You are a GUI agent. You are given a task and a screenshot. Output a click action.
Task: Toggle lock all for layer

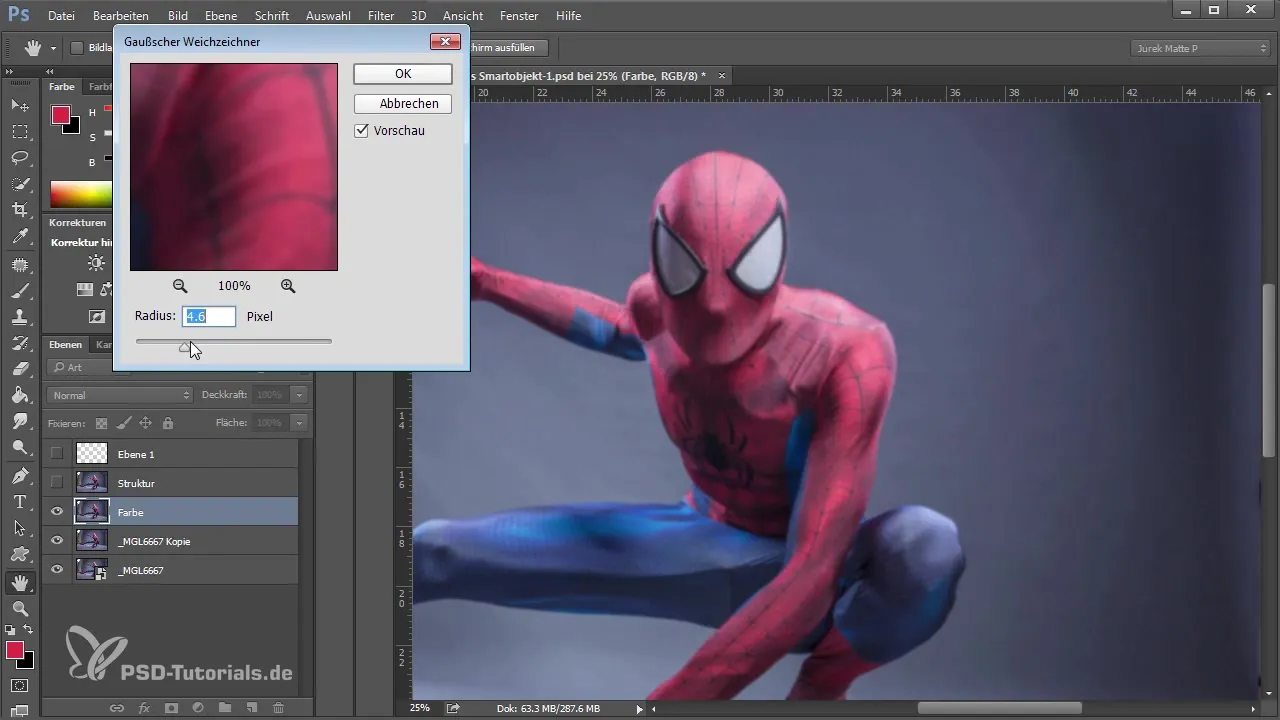pos(167,423)
